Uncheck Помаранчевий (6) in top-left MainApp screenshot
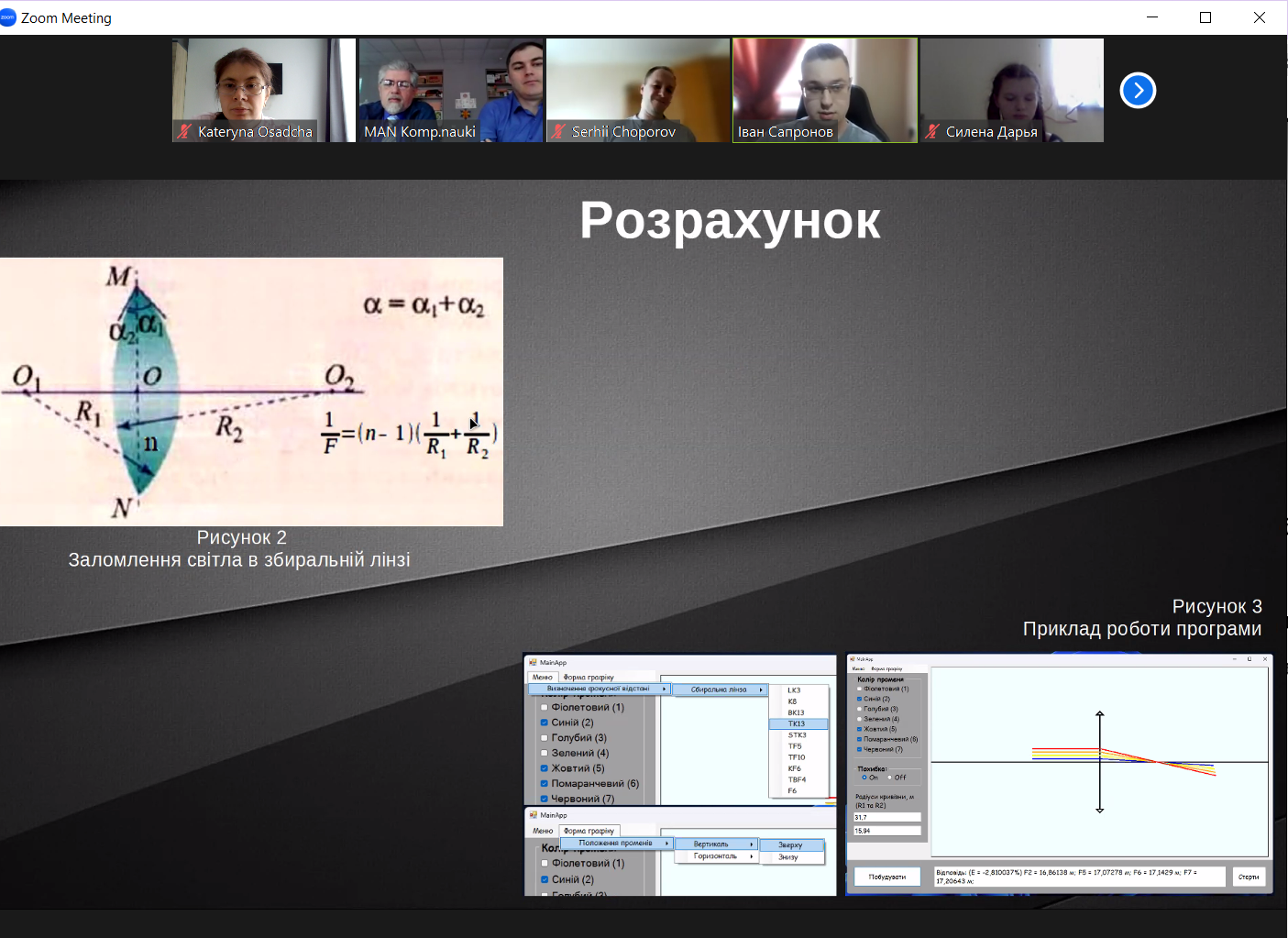This screenshot has width=1288, height=938. [545, 784]
